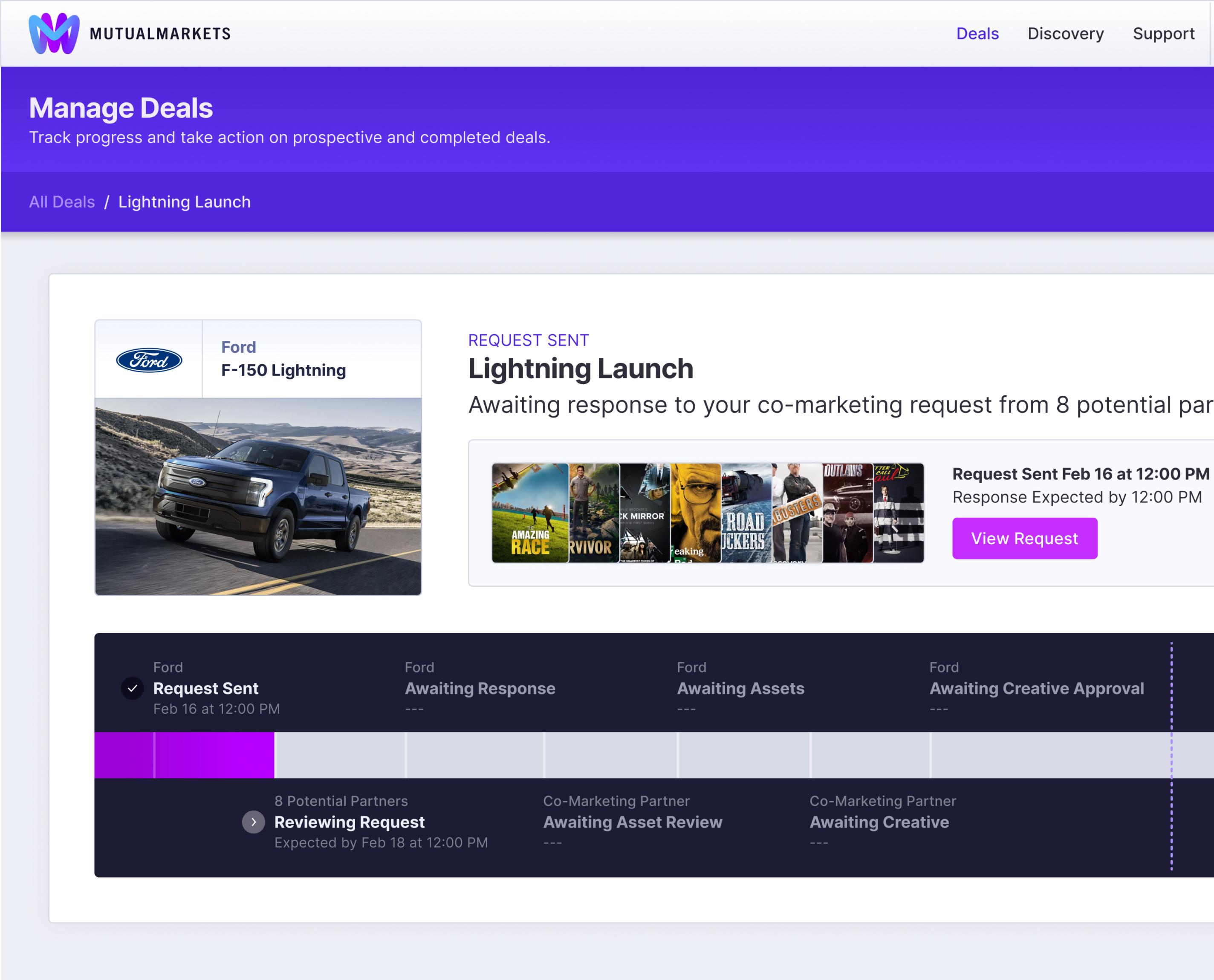Click the F-150 Lightning product name

[x=283, y=370]
